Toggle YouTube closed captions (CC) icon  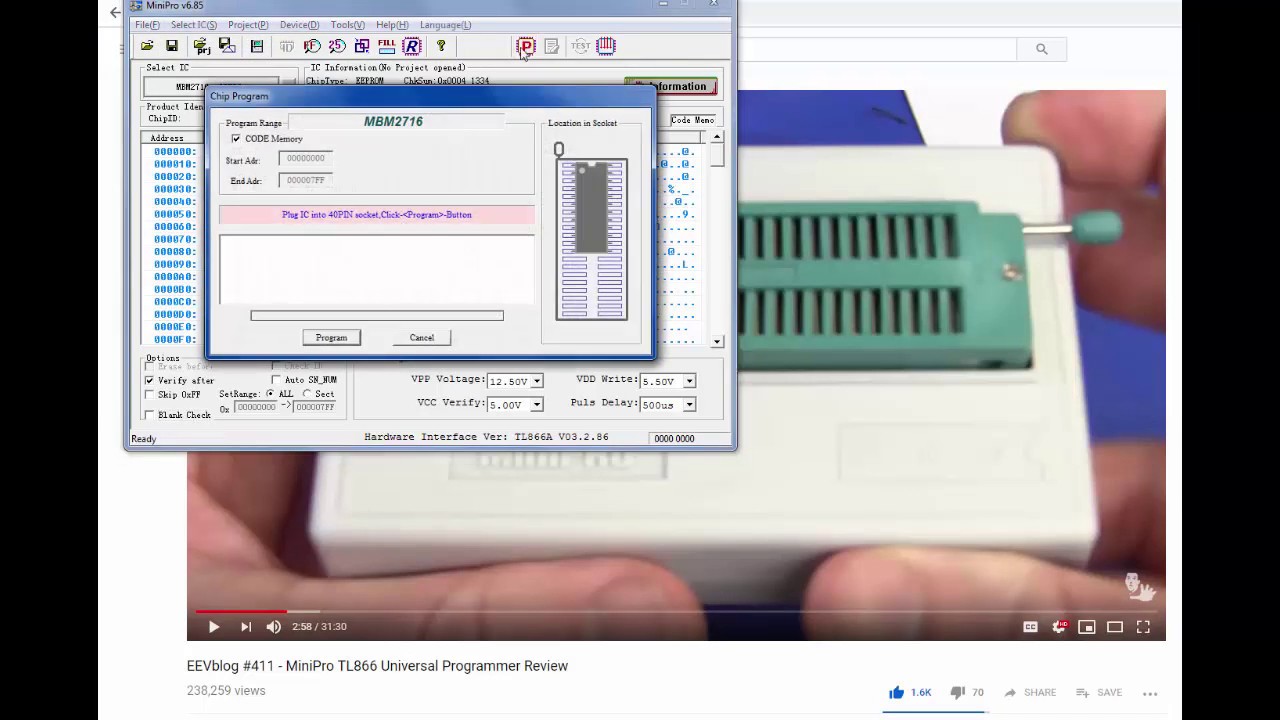pos(1030,627)
